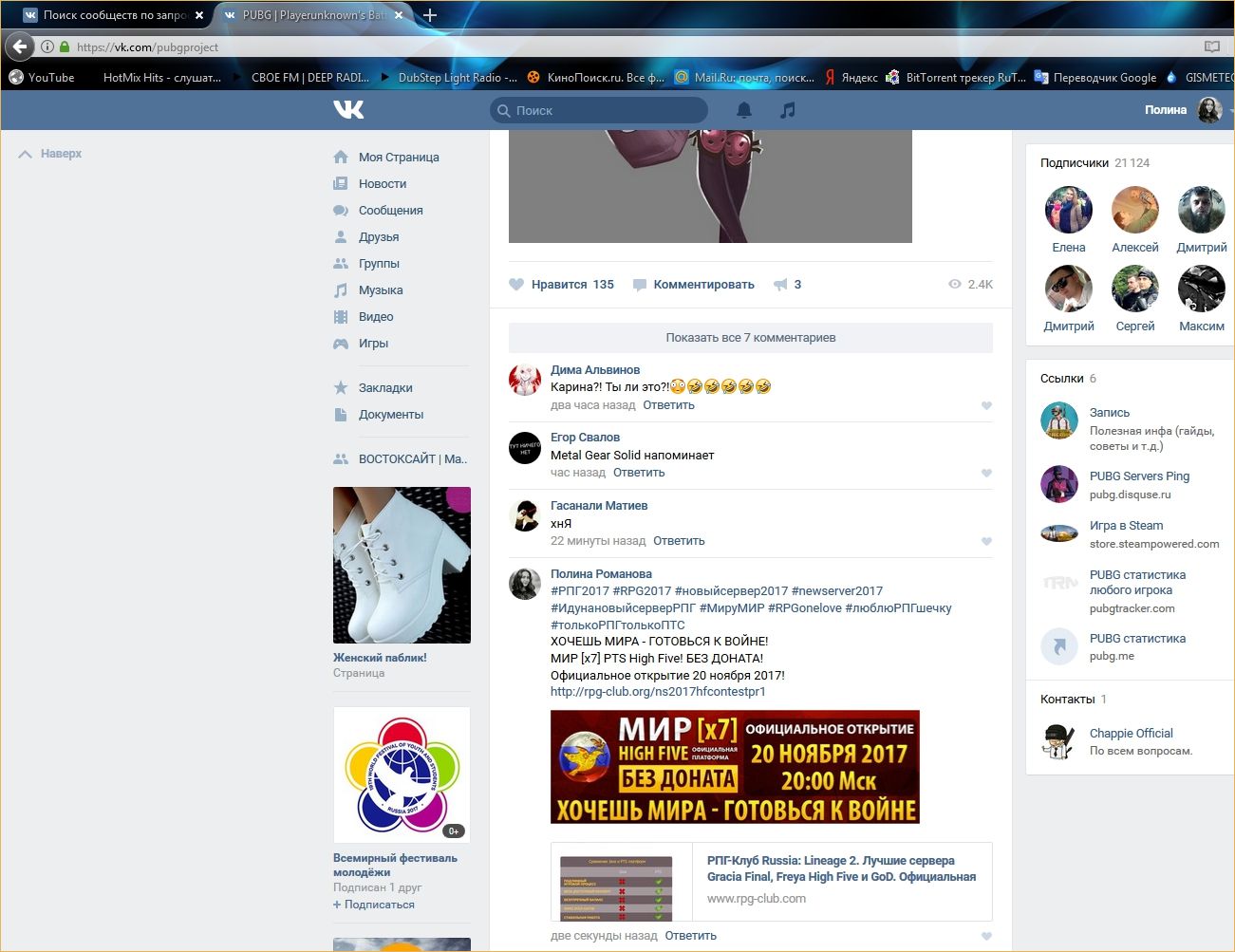
Task: Switch to the Поиск сообществ browser tab
Action: (x=112, y=15)
